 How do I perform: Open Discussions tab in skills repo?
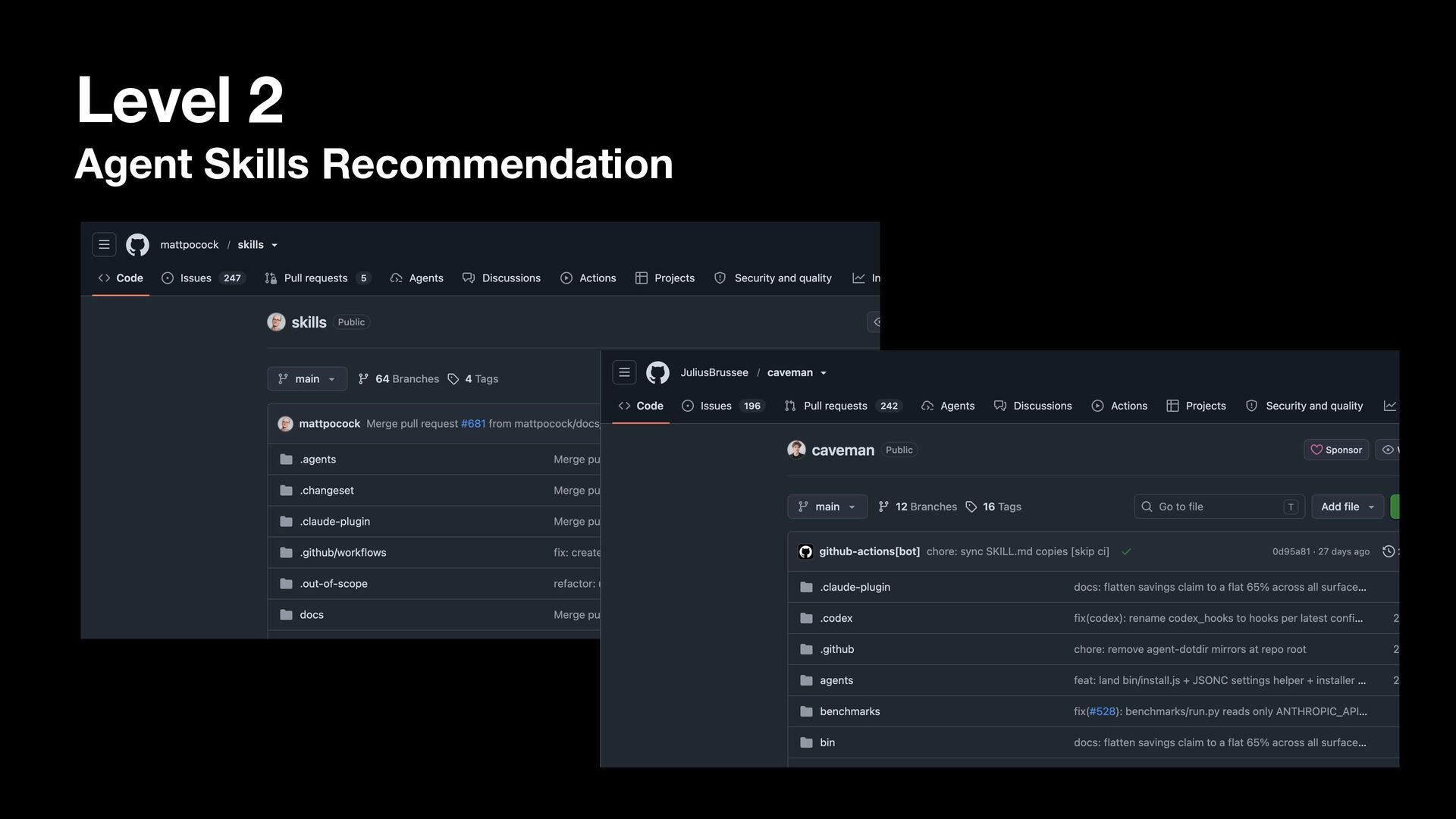[501, 278]
